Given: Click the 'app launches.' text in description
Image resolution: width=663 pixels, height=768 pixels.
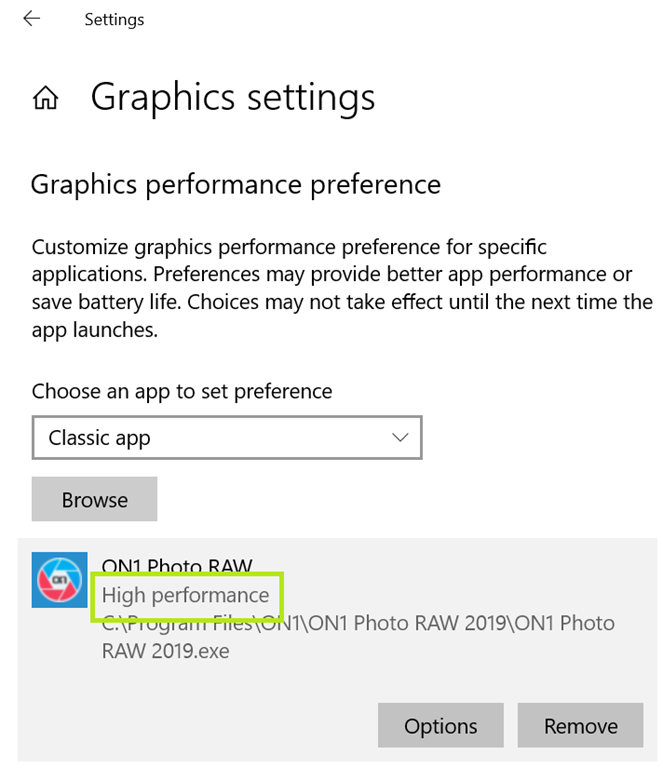Looking at the screenshot, I should click(x=95, y=330).
